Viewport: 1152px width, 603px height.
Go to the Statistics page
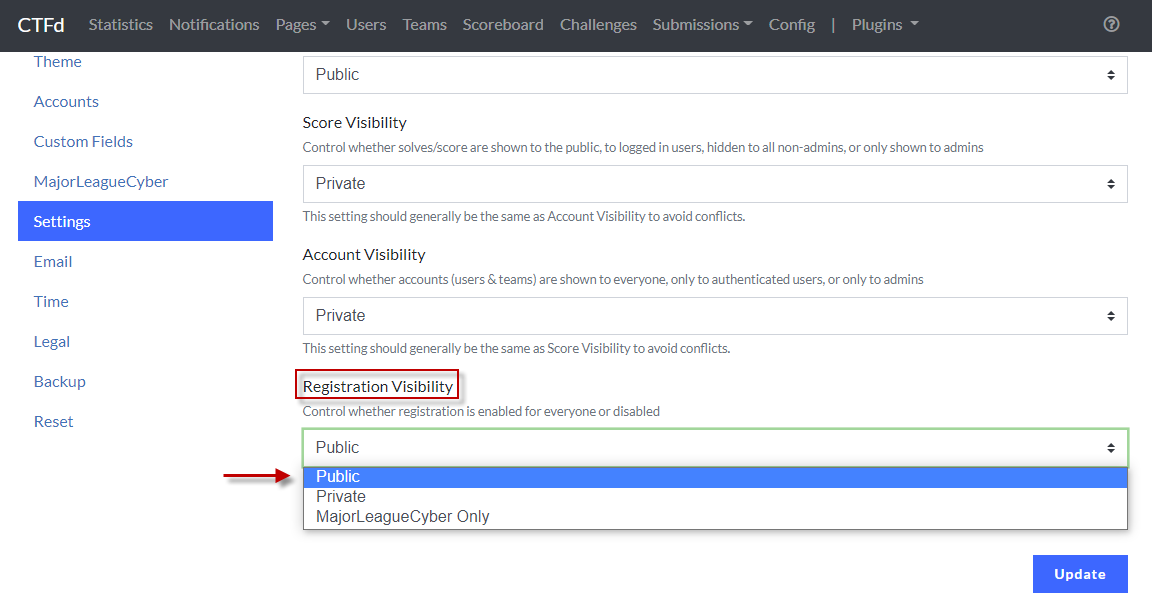[x=121, y=25]
